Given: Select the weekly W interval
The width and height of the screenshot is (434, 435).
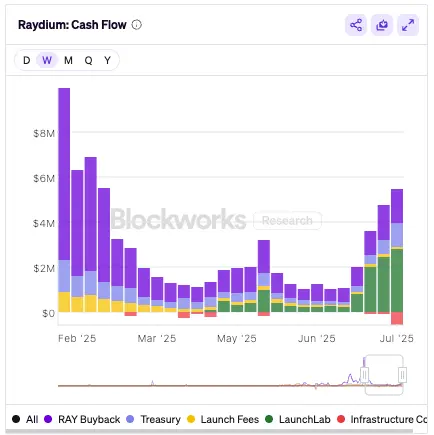Looking at the screenshot, I should pyautogui.click(x=47, y=60).
